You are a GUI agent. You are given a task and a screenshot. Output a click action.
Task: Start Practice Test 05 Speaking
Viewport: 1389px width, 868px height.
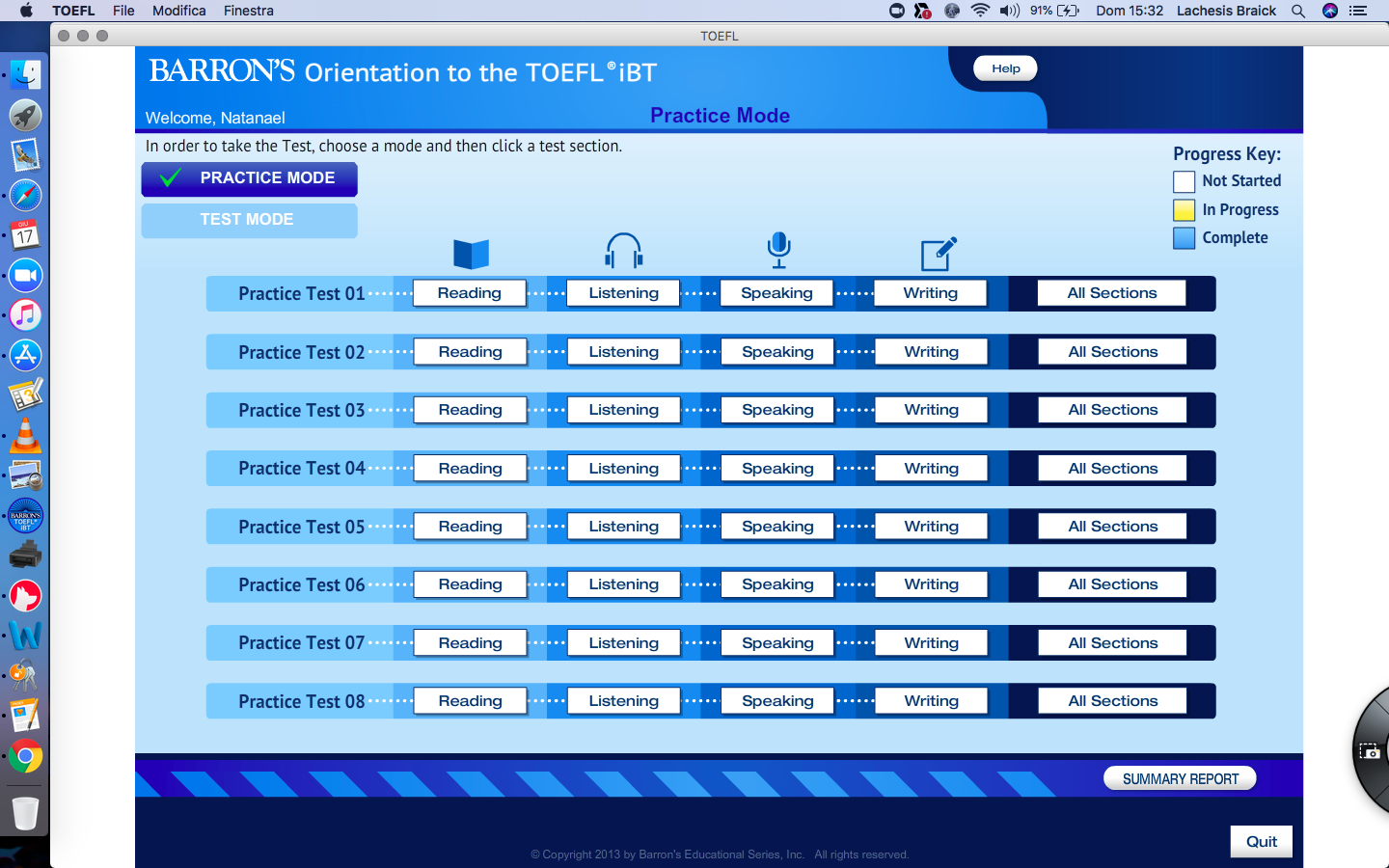click(x=777, y=527)
